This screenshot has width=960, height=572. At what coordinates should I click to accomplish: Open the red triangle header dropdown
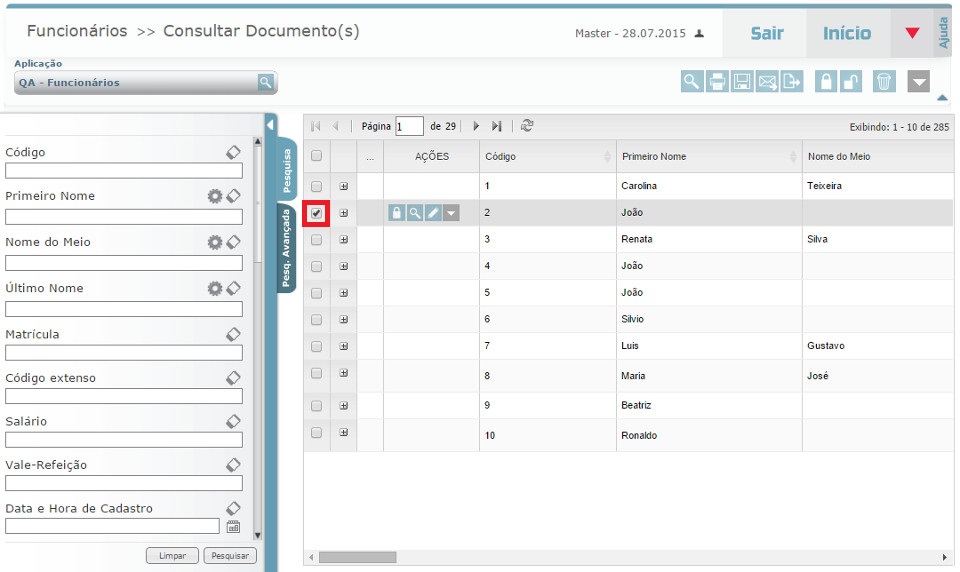(912, 33)
